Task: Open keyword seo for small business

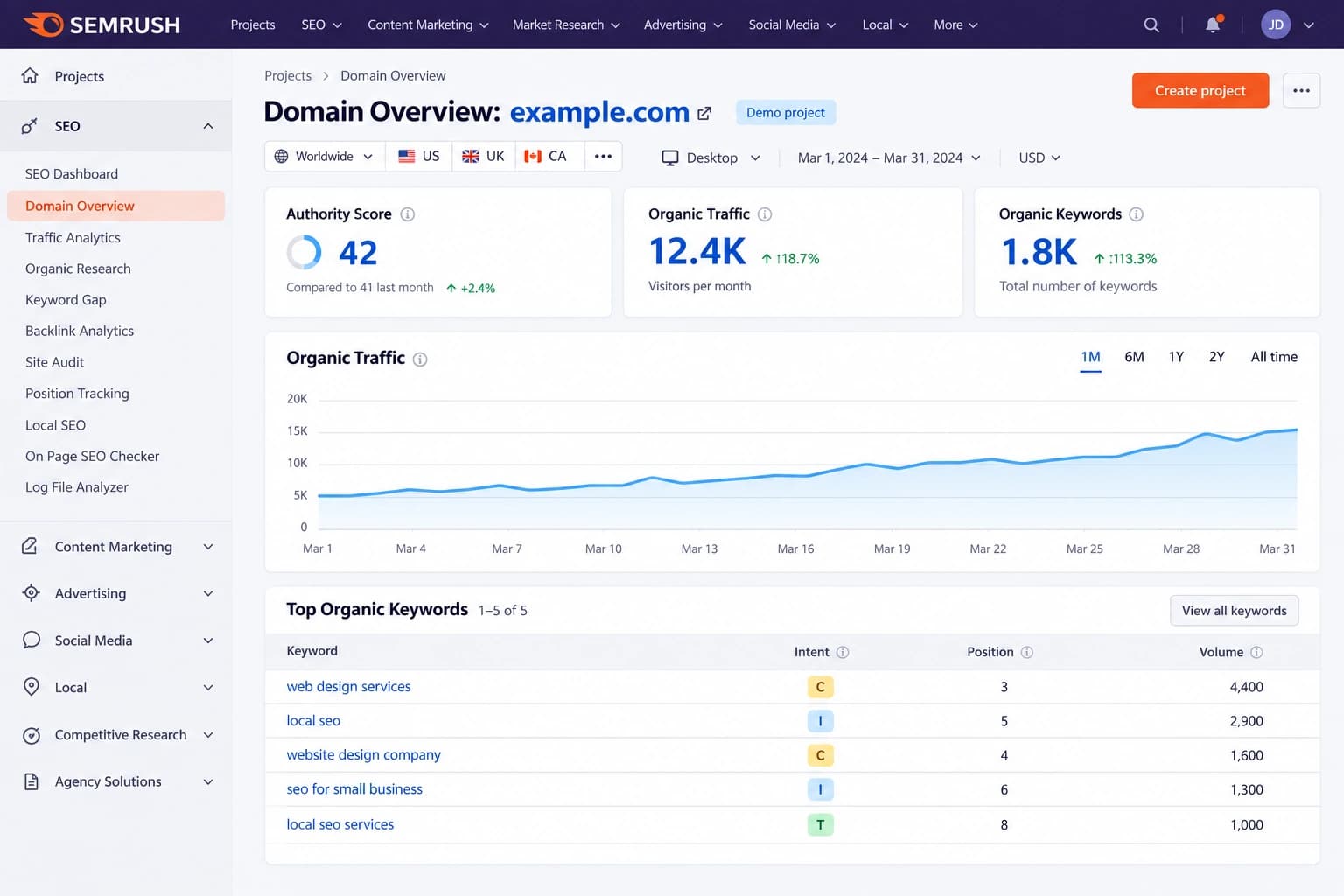Action: [354, 789]
